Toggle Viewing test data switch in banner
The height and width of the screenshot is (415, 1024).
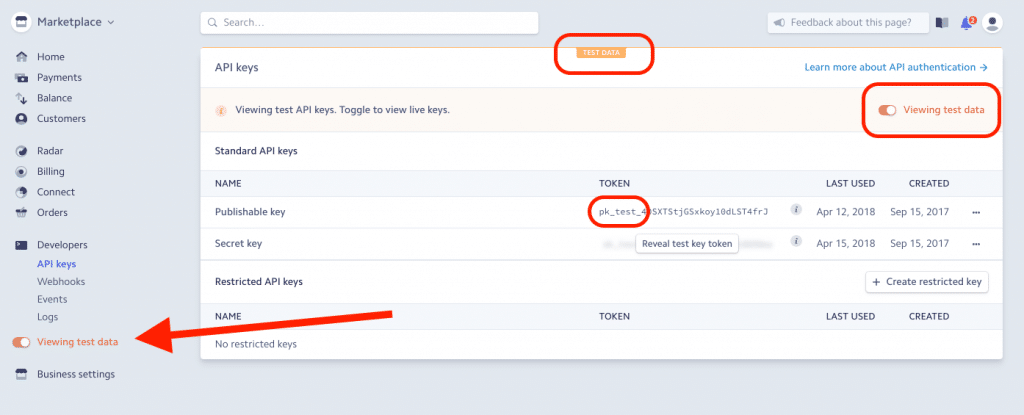pyautogui.click(x=888, y=110)
